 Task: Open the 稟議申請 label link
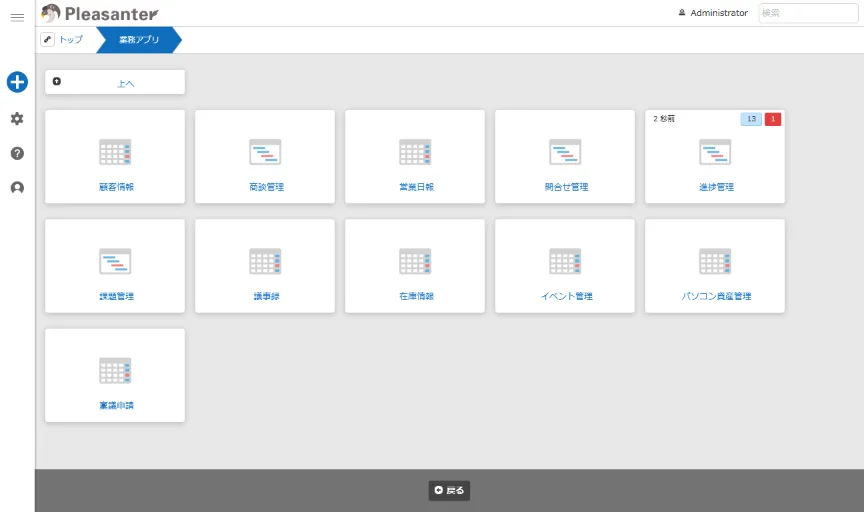pos(116,406)
